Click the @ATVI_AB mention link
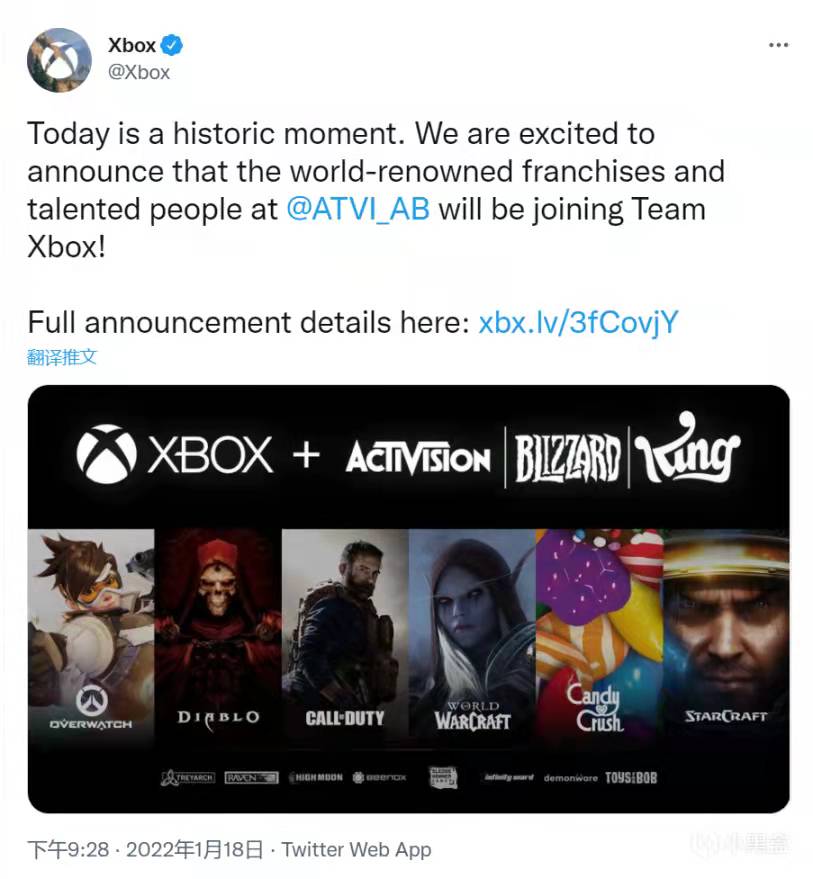Viewport: 813px width, 879px height. 358,210
